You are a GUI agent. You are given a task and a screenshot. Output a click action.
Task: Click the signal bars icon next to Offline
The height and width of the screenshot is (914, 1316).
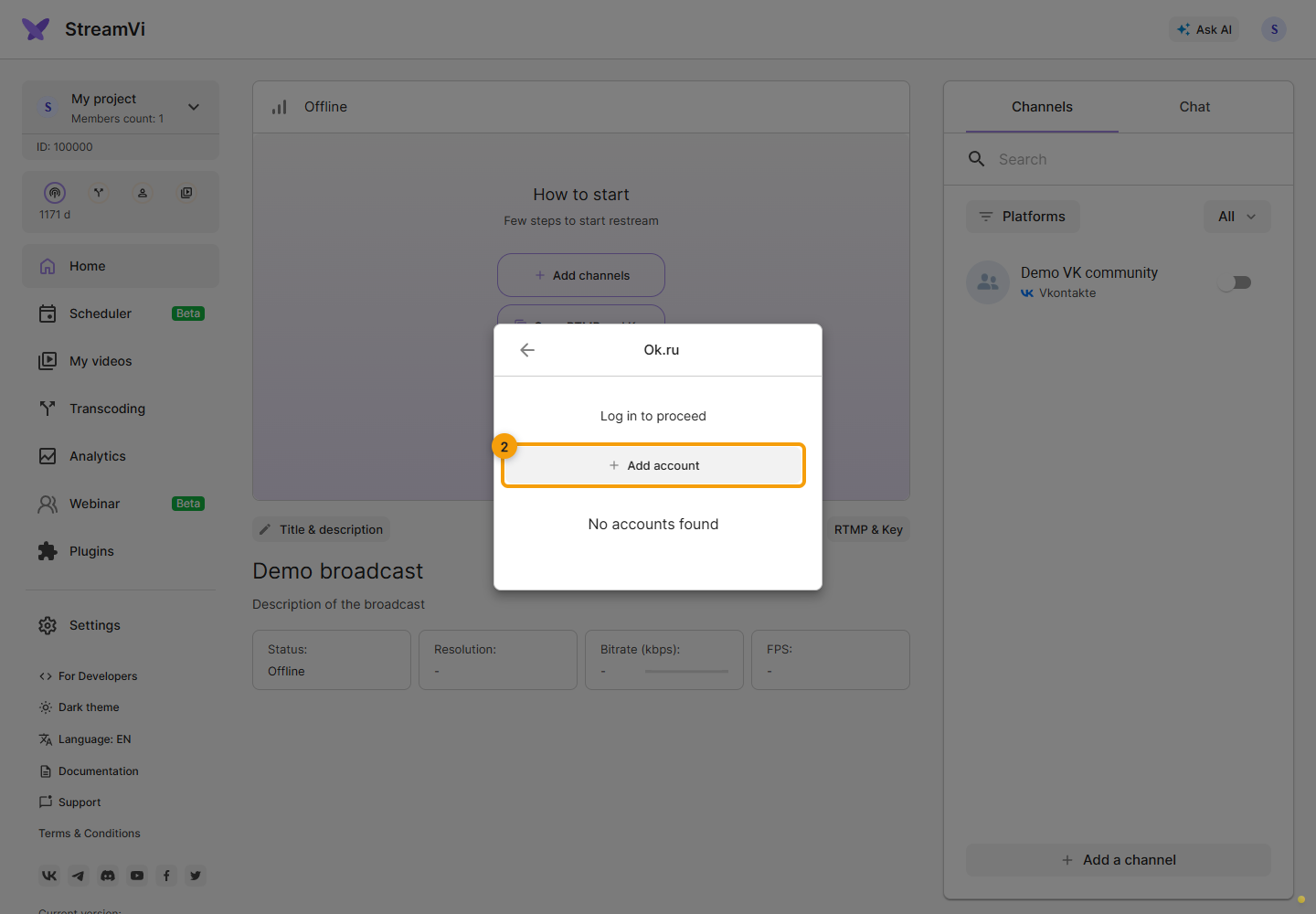click(280, 107)
